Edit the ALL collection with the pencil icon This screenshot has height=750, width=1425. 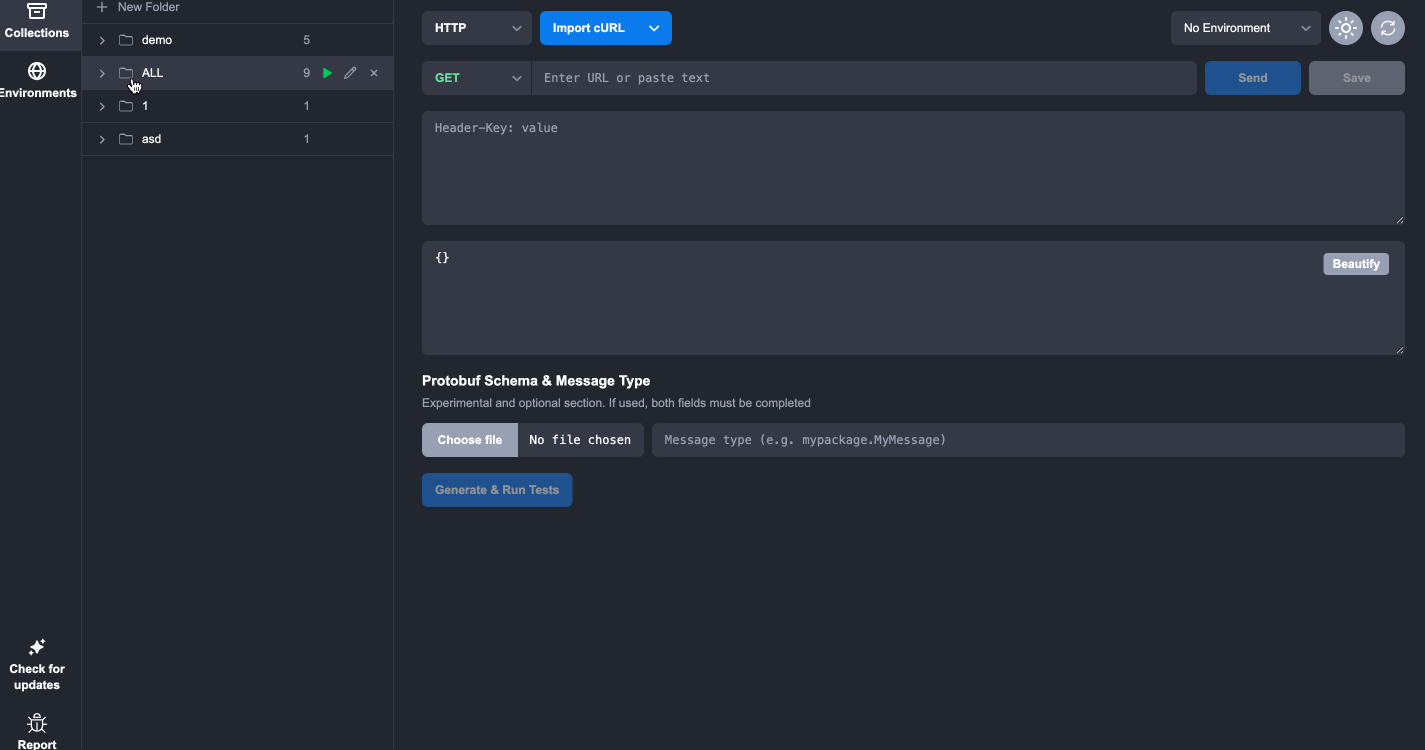[x=350, y=72]
